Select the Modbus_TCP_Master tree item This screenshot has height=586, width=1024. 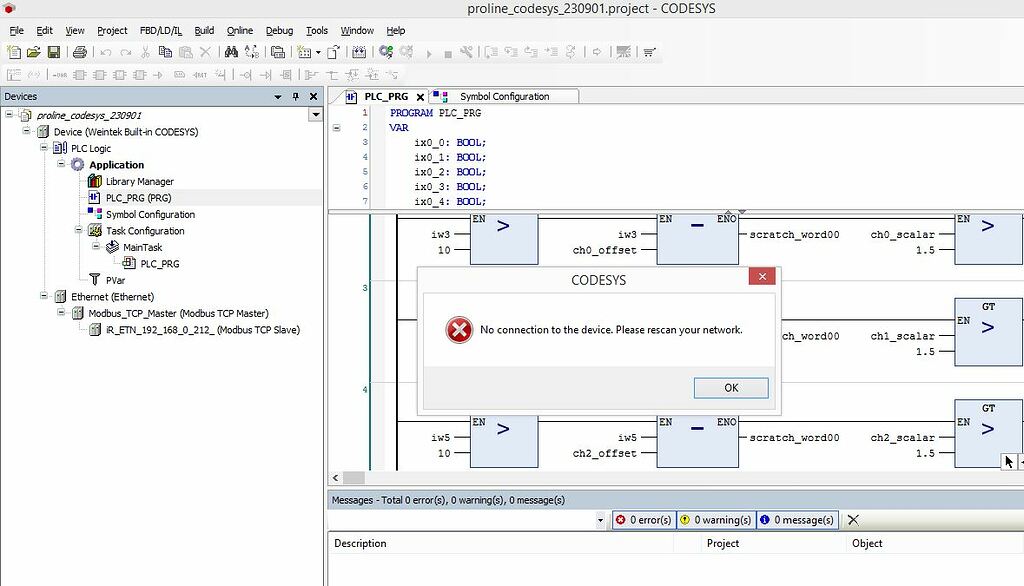(178, 313)
